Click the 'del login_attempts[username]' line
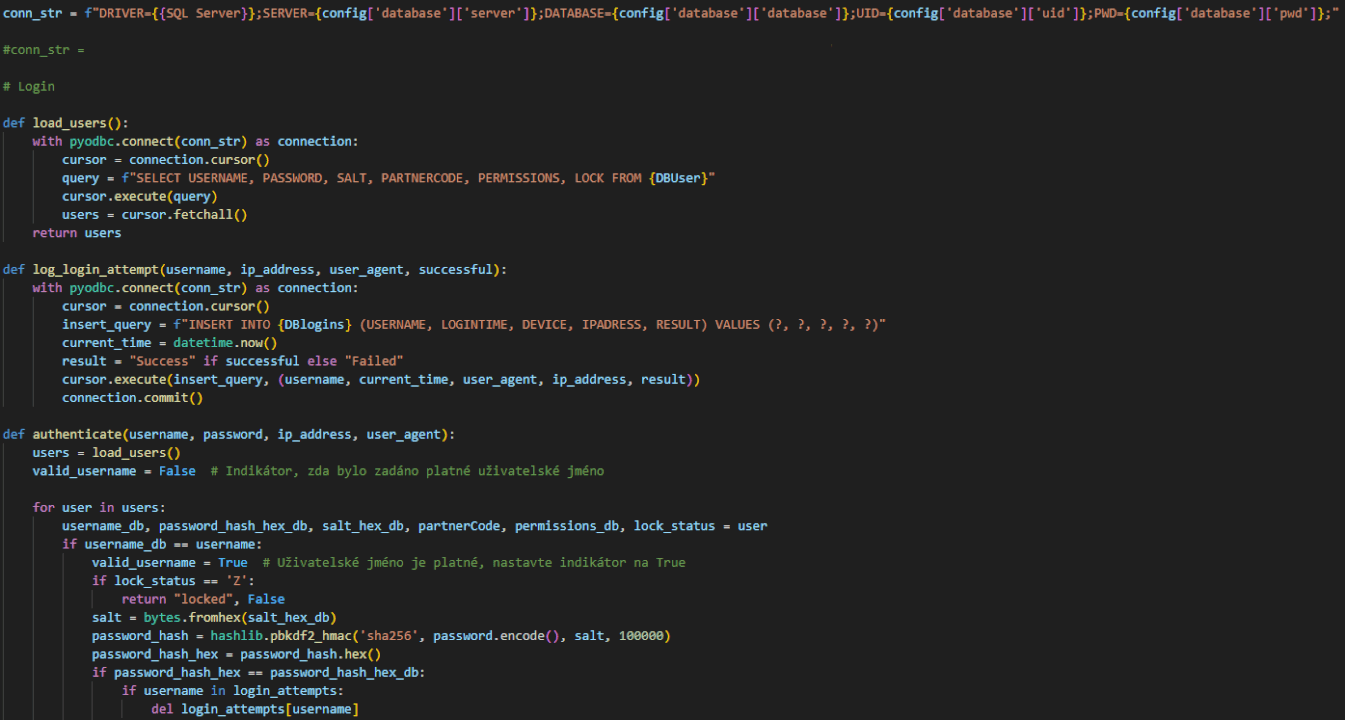The width and height of the screenshot is (1345, 720). click(254, 709)
